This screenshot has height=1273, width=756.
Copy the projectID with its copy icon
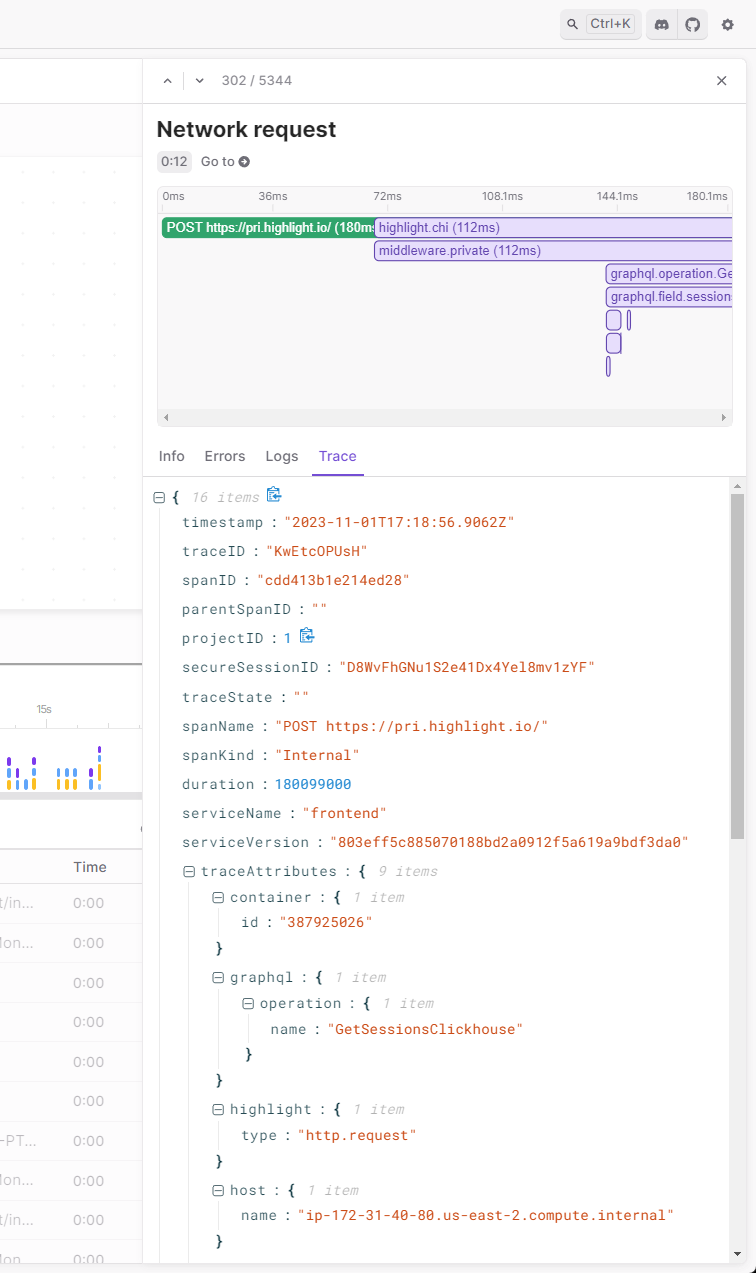pos(306,637)
